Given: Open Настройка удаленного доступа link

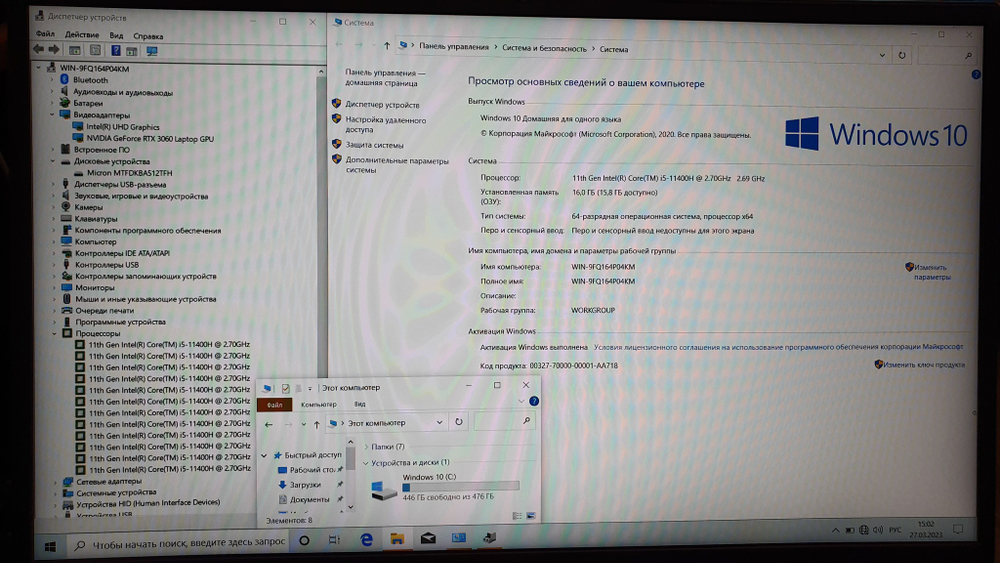Looking at the screenshot, I should [386, 124].
